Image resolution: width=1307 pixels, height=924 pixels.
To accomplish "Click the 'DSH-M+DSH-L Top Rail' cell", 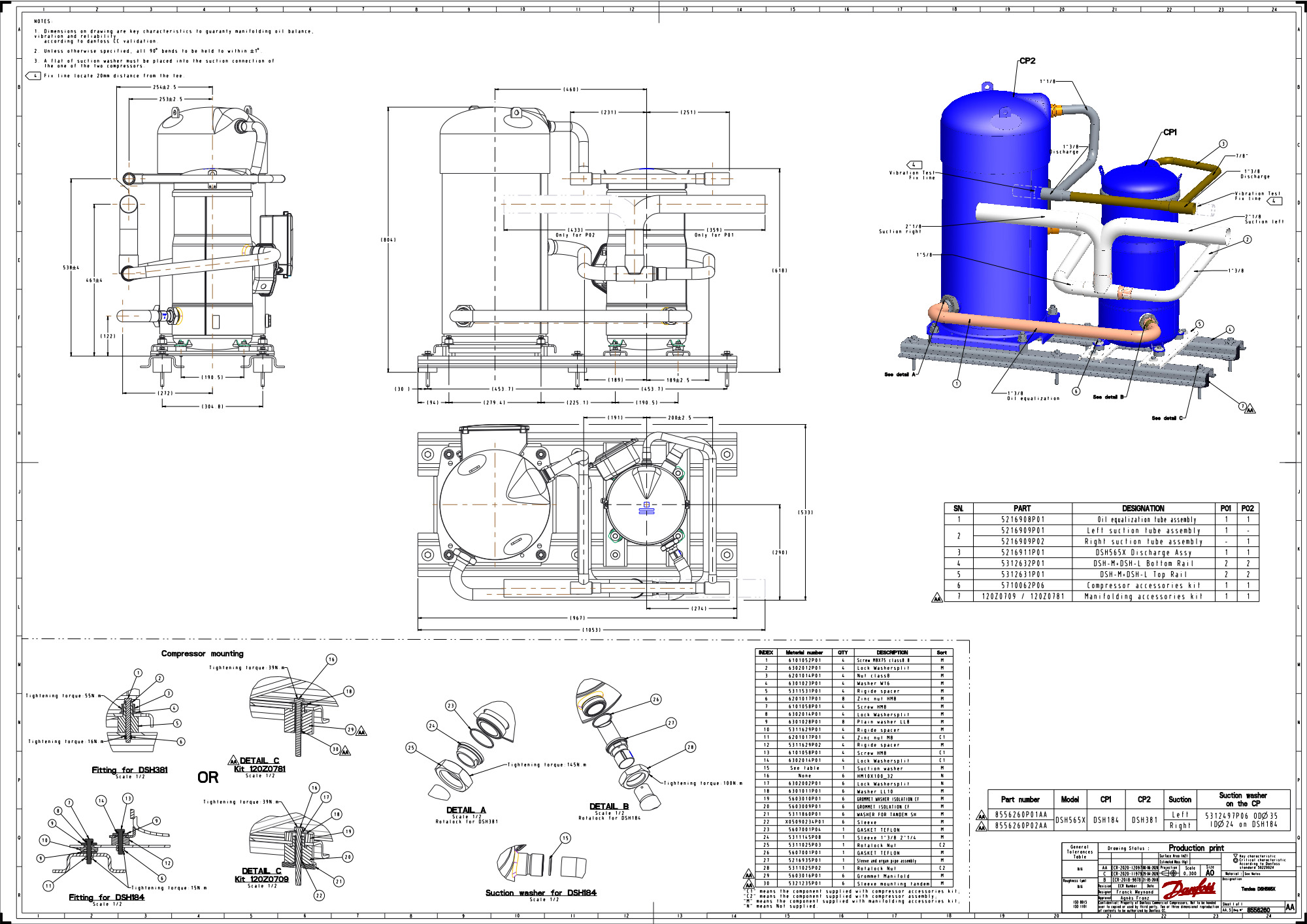I will point(1144,574).
